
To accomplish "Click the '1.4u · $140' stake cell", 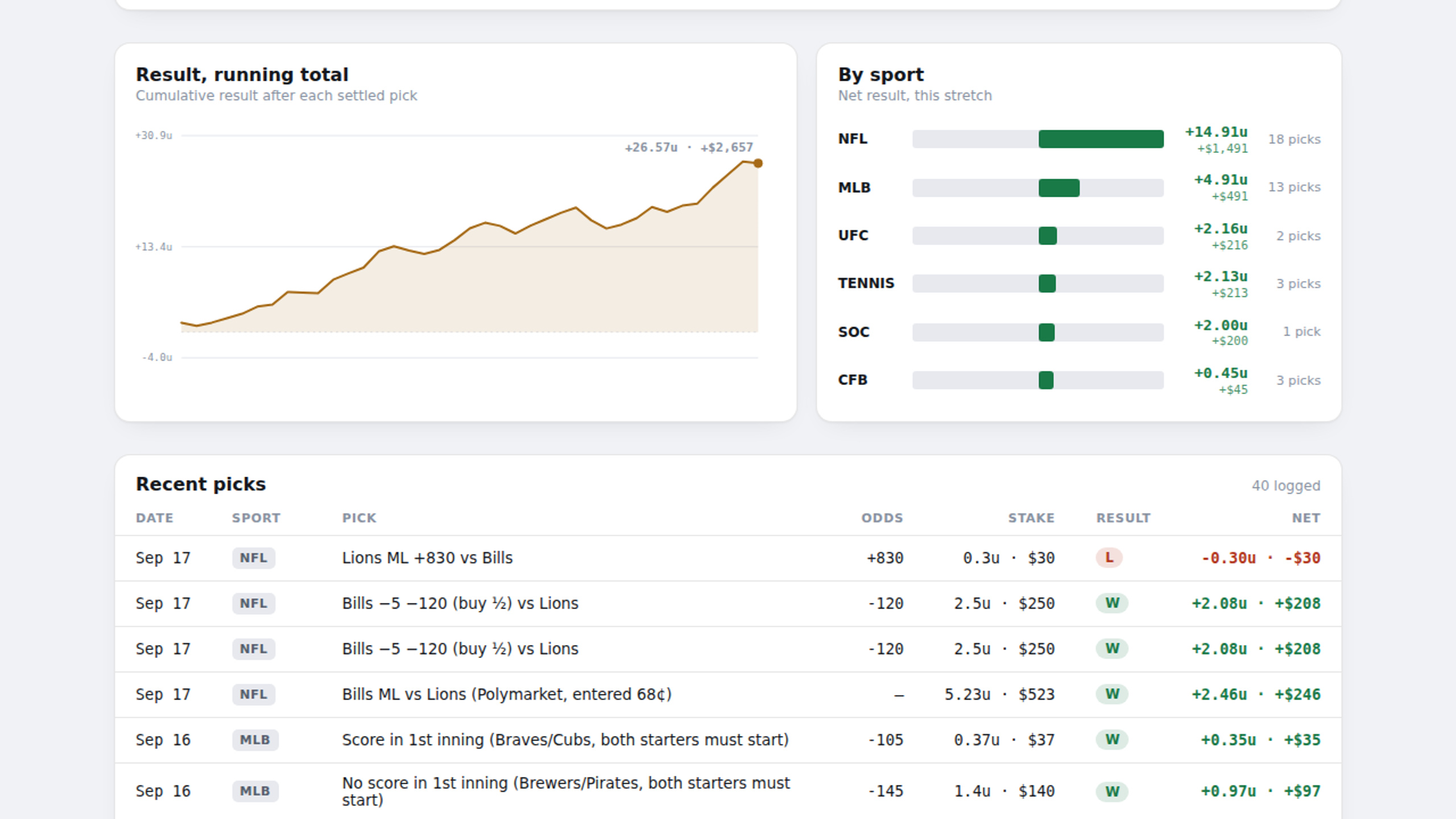I will 1004,791.
